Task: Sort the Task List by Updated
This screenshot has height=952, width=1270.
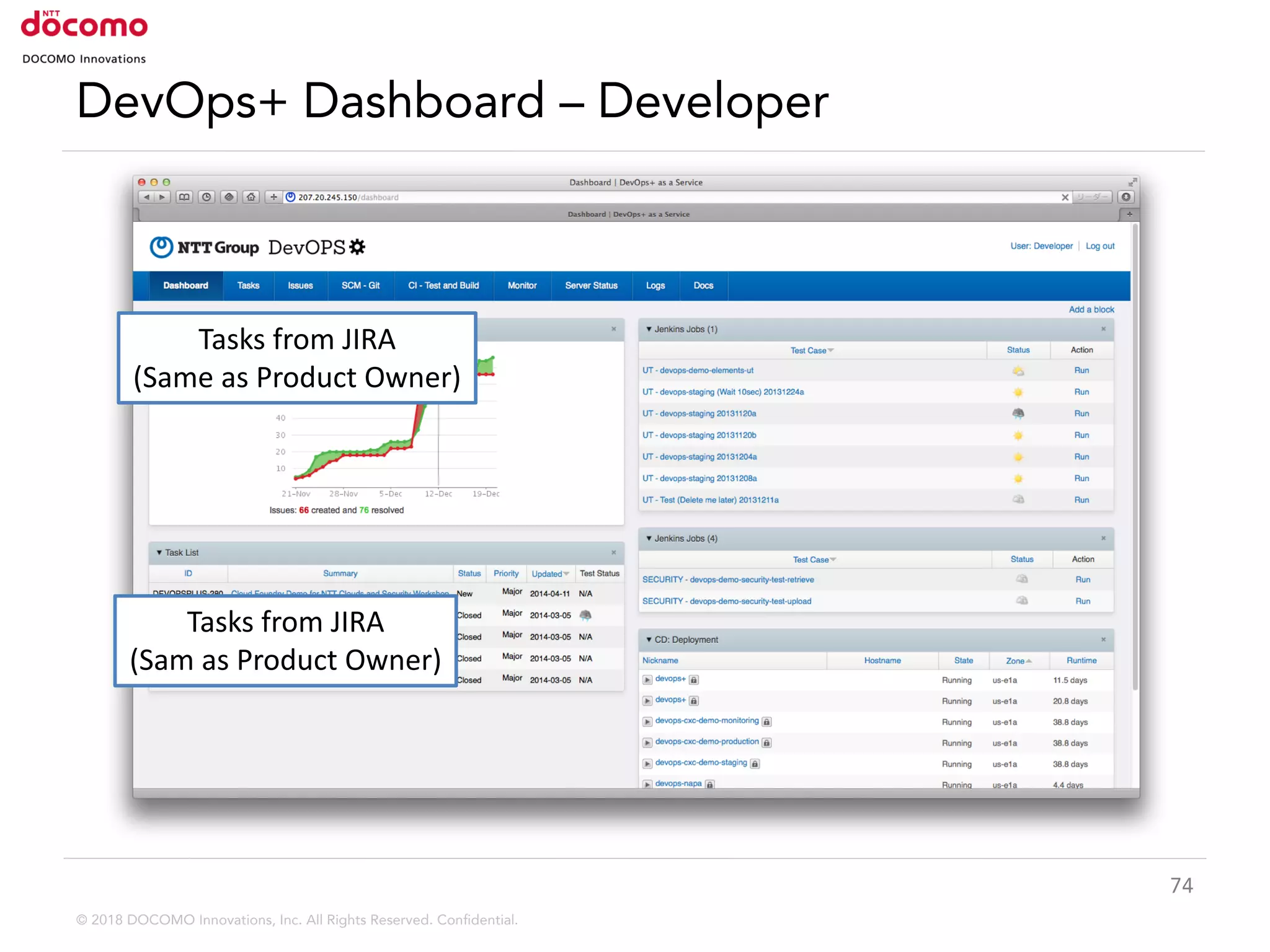Action: pos(550,574)
